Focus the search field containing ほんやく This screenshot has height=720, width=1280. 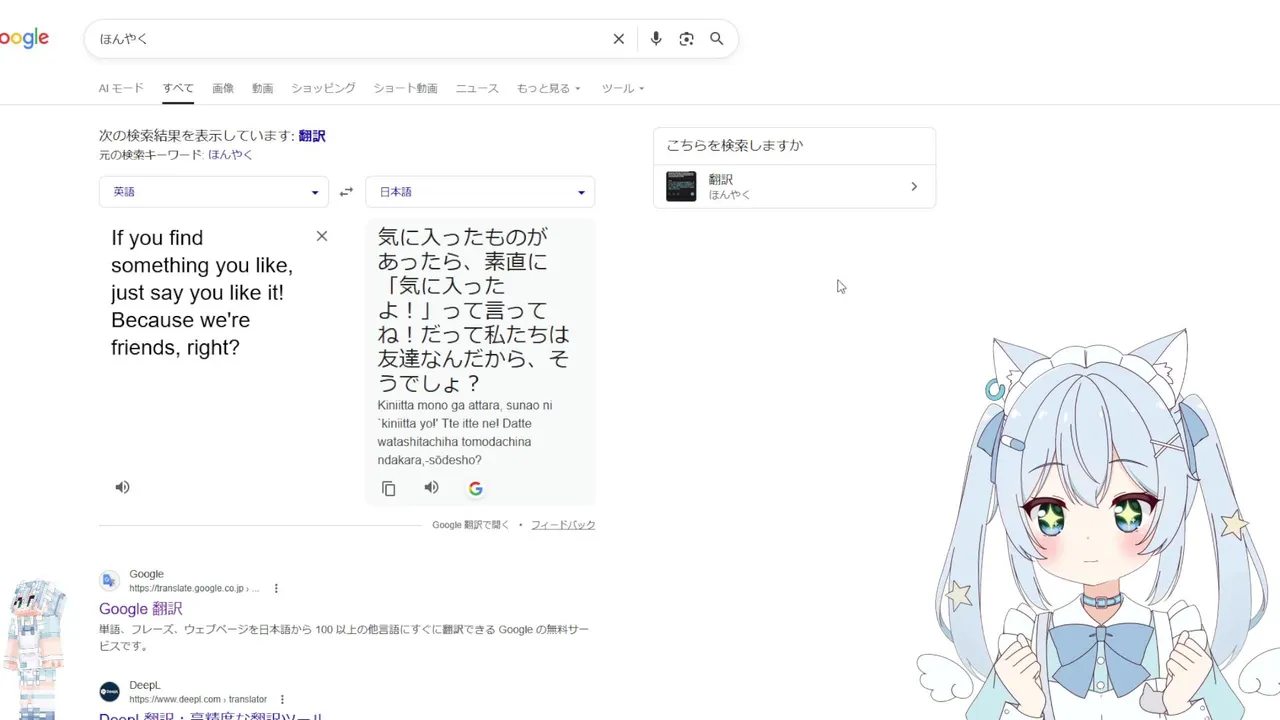(350, 39)
